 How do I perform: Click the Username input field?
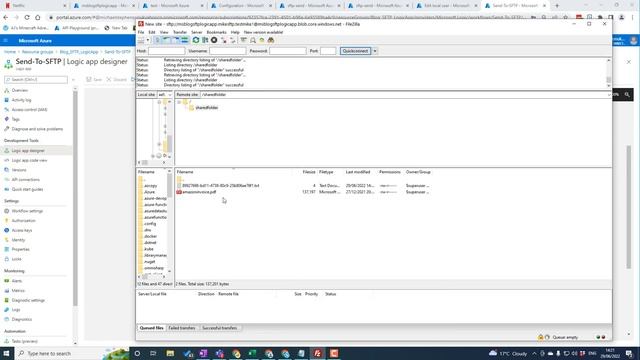pos(228,51)
